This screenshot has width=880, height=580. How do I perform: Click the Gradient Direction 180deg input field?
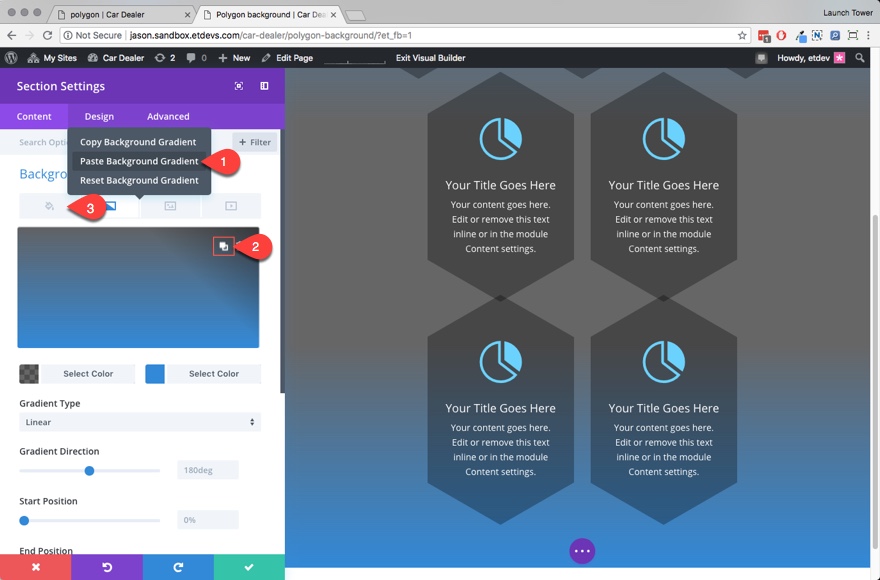tap(208, 470)
